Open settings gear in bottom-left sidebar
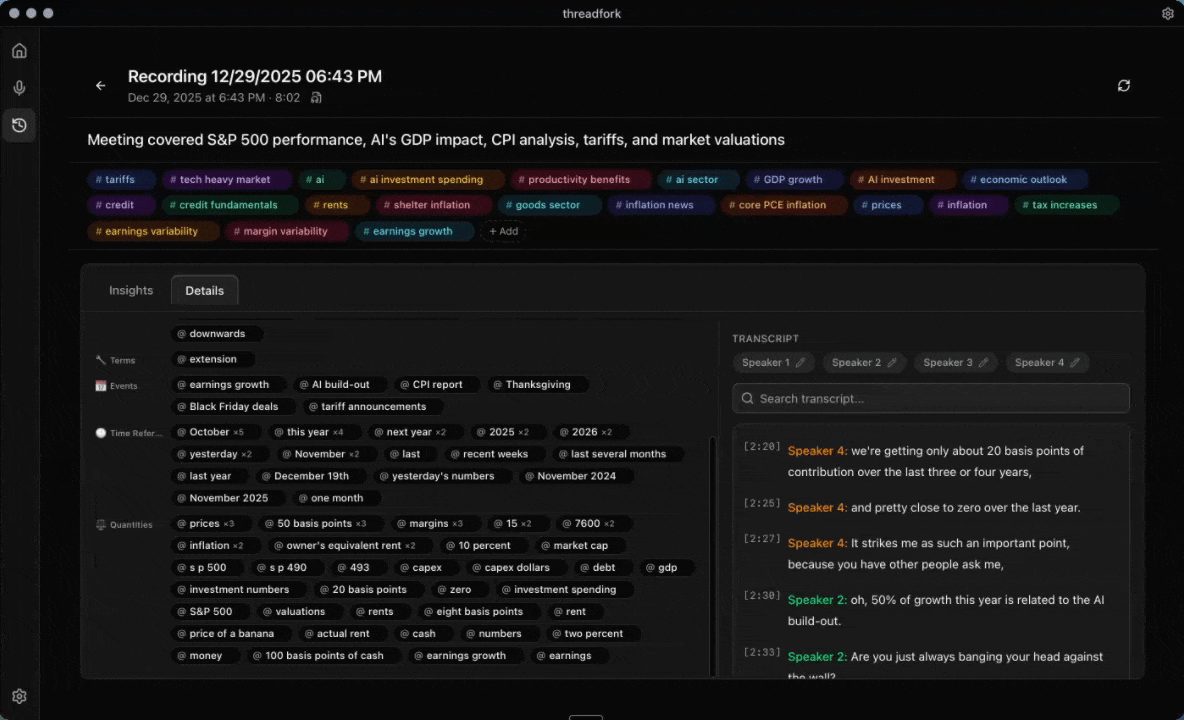 tap(19, 696)
